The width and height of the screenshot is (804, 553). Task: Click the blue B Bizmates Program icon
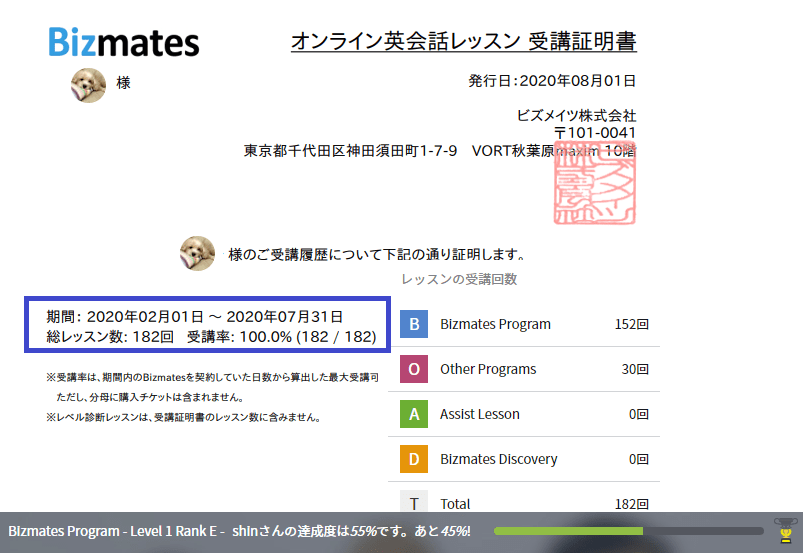[x=414, y=324]
